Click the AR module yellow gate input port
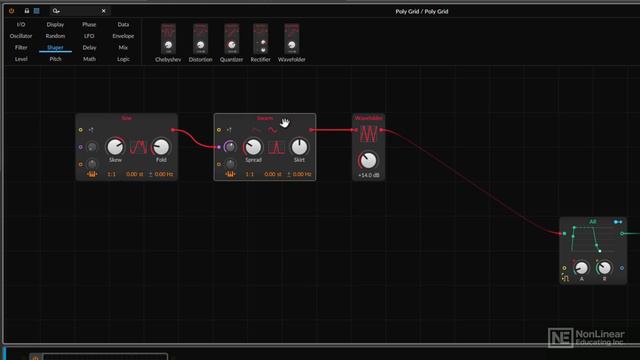The image size is (640, 360). pyautogui.click(x=564, y=268)
